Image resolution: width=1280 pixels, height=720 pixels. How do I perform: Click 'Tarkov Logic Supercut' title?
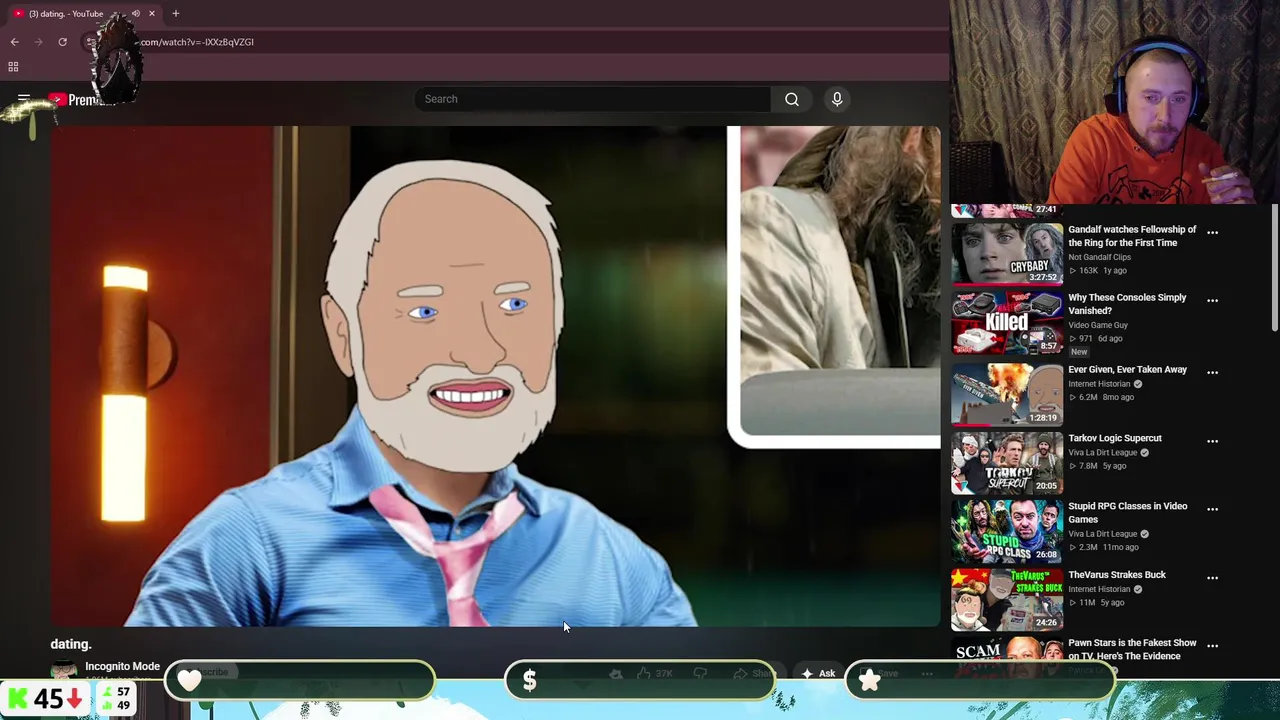[x=1115, y=438]
